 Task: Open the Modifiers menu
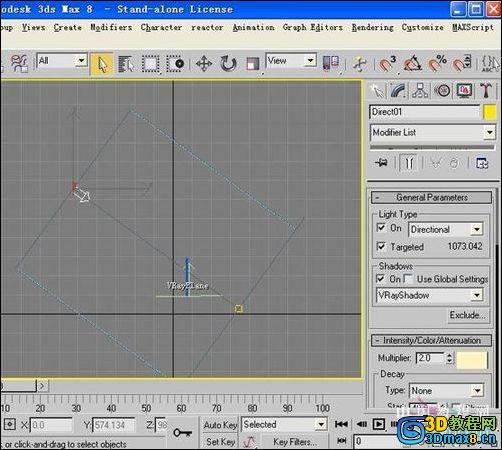[x=111, y=27]
